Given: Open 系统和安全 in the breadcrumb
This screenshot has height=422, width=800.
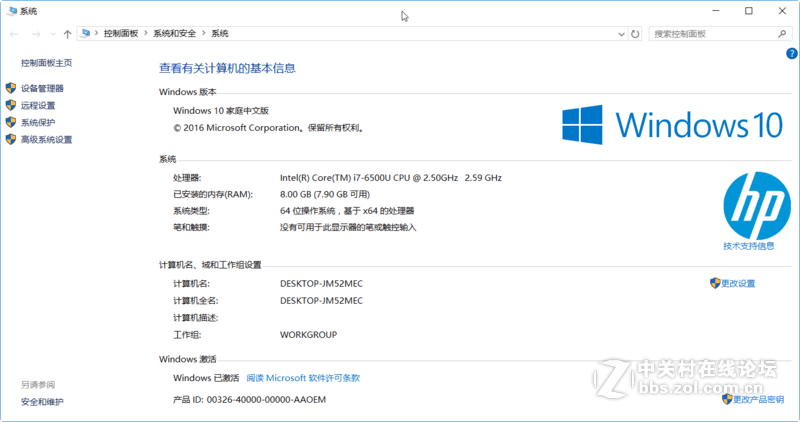Looking at the screenshot, I should point(174,33).
